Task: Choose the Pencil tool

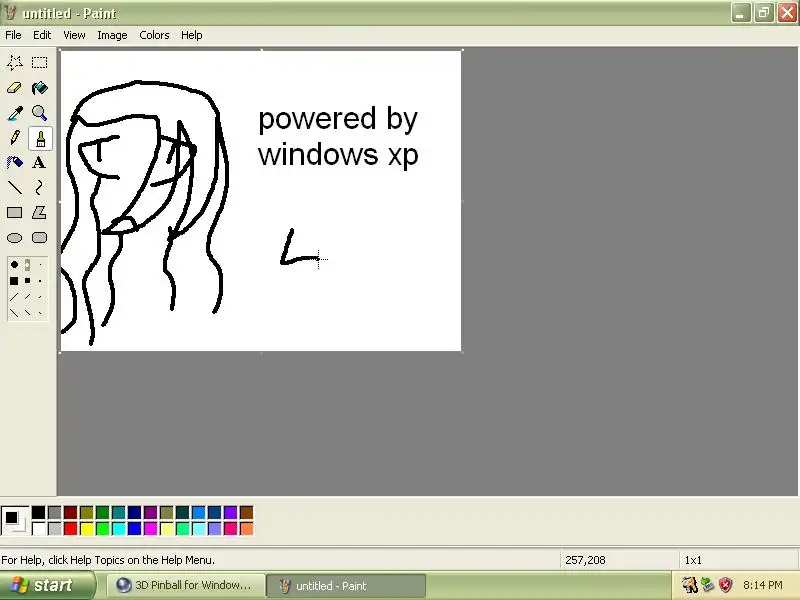Action: 14,138
